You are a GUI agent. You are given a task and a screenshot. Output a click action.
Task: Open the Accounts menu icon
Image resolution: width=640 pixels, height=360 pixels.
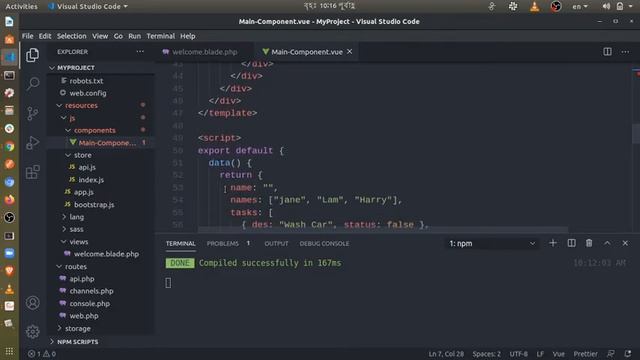pyautogui.click(x=33, y=302)
